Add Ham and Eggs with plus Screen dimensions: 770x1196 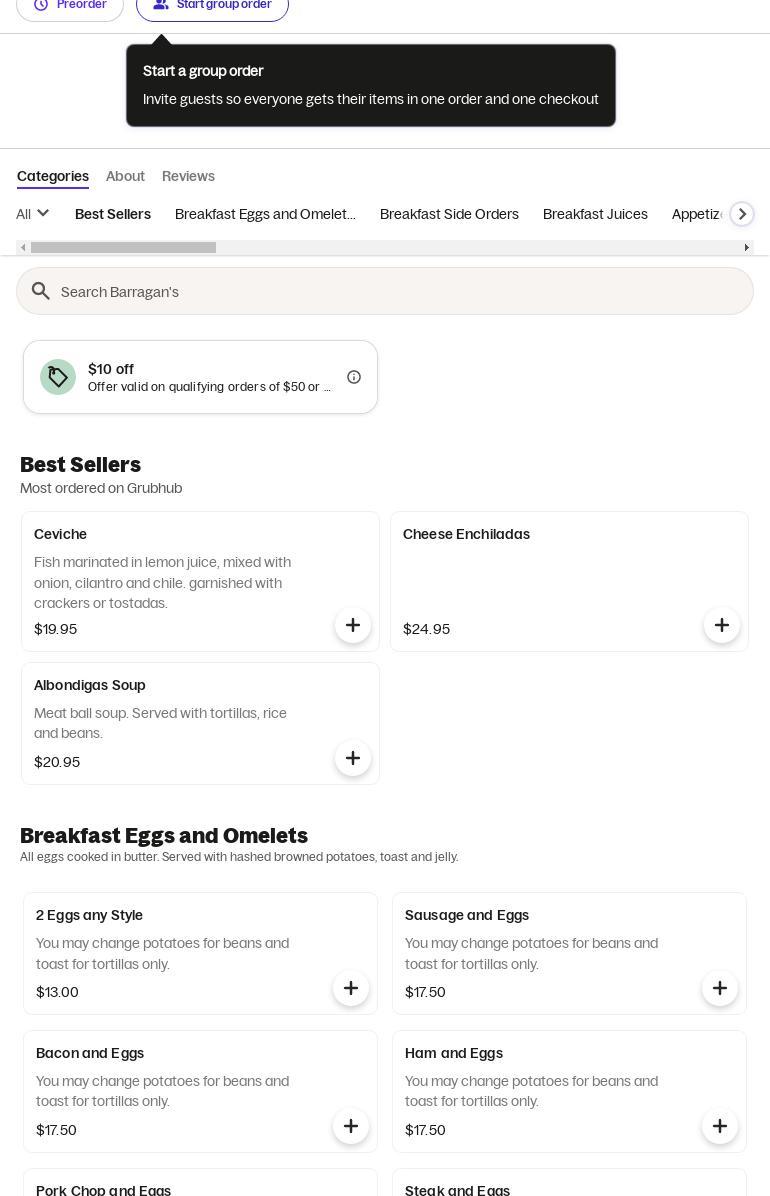(x=720, y=1126)
